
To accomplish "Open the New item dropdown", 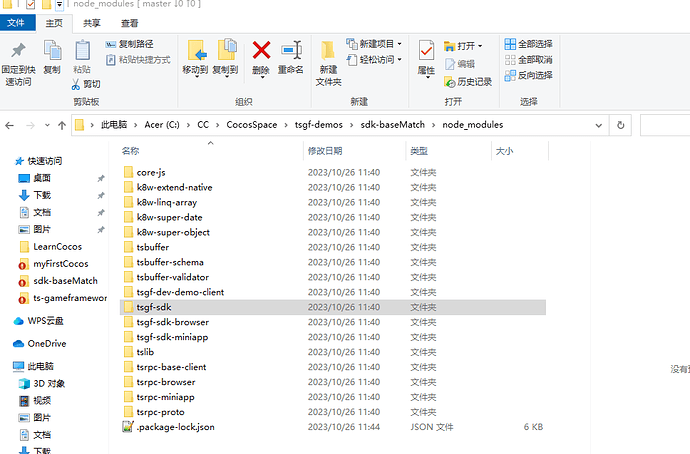I will 374,44.
